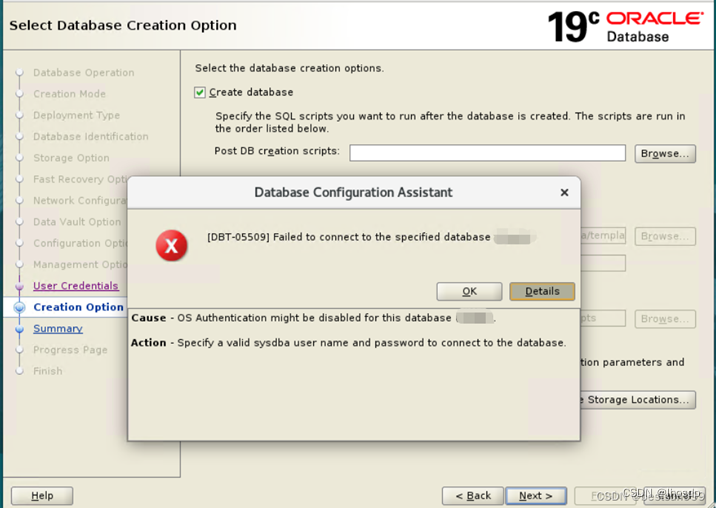
Task: Click Browse beside the template path field
Action: (665, 236)
